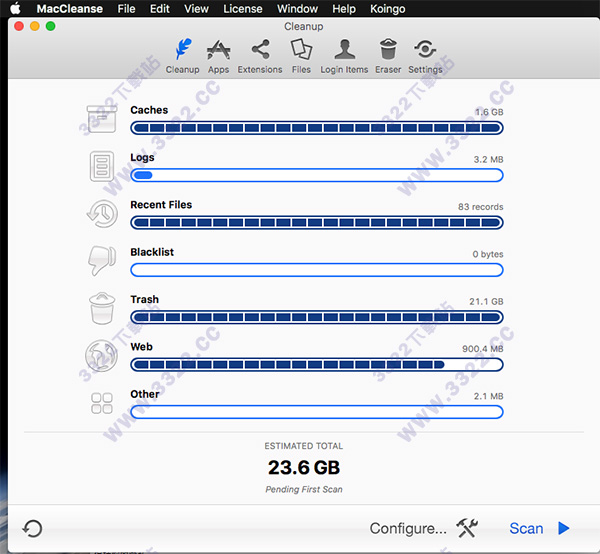
Task: Click the 21.1 GB Trash size
Action: click(486, 301)
